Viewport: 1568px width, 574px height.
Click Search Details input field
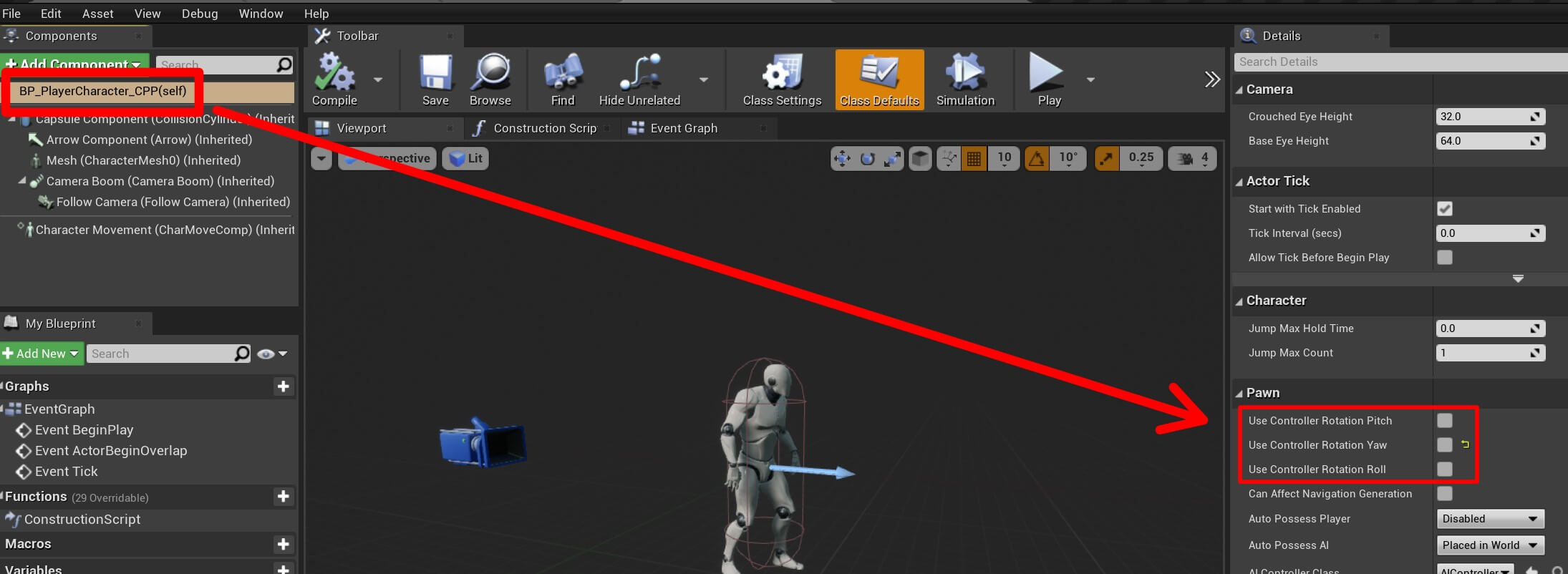point(1400,62)
